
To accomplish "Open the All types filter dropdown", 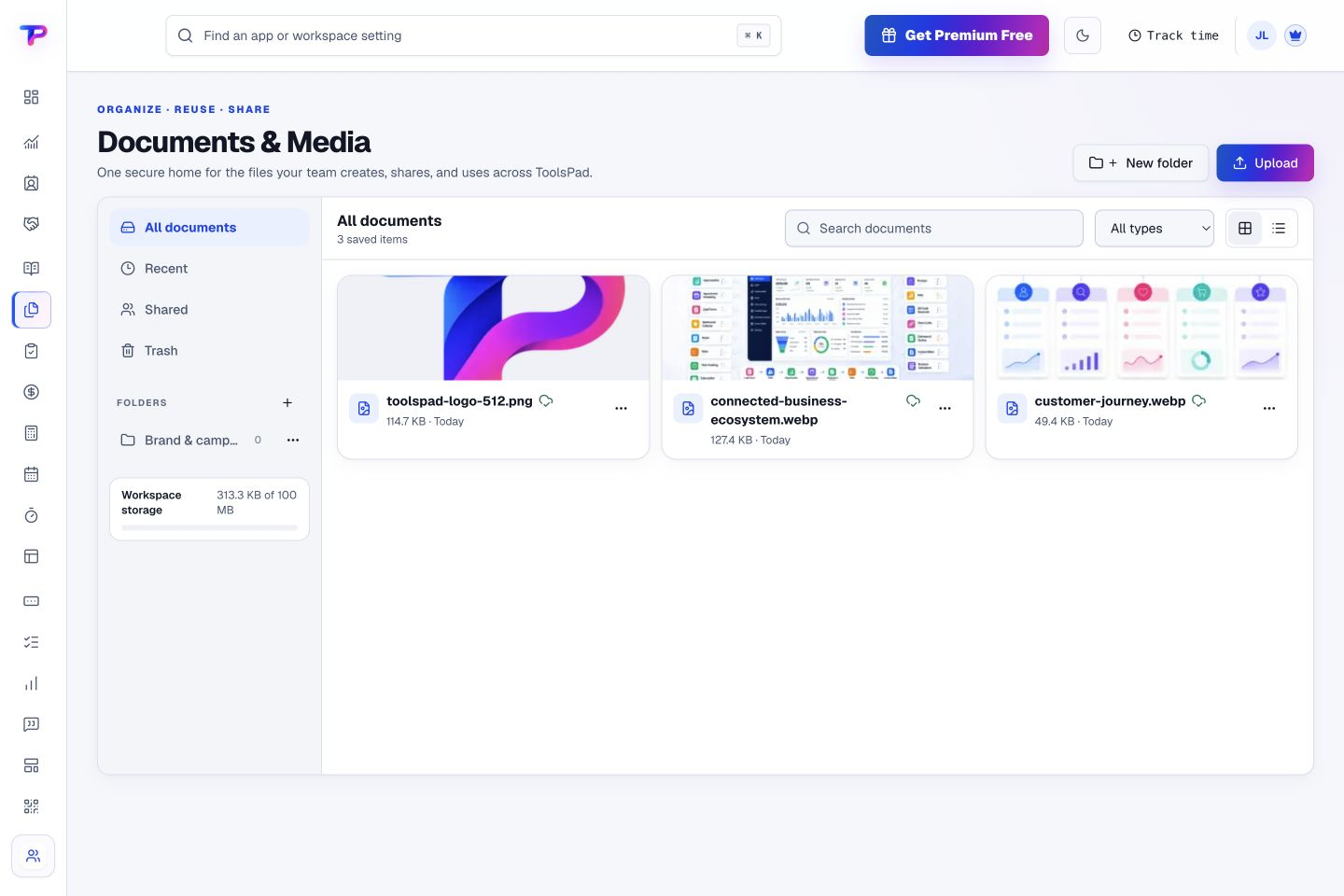I will [x=1154, y=228].
